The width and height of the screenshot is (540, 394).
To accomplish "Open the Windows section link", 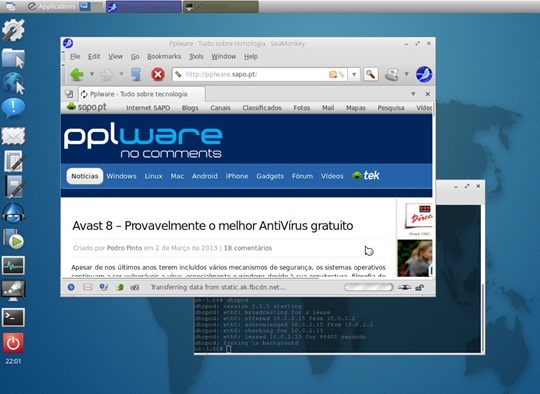I will pyautogui.click(x=121, y=176).
